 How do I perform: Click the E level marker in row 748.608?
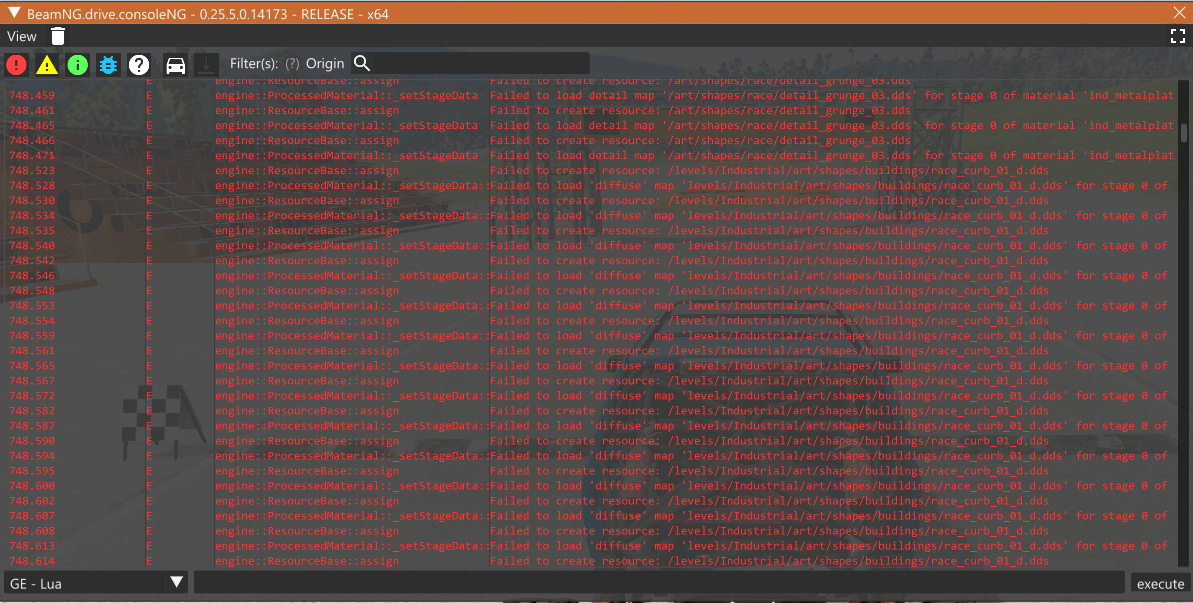coord(149,531)
